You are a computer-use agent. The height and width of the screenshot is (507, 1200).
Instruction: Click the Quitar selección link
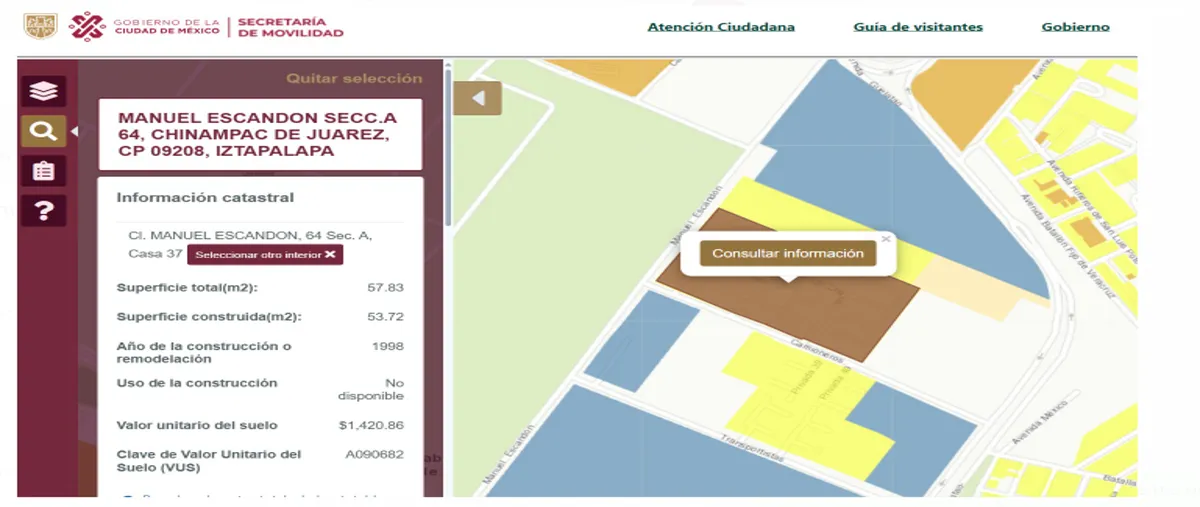(x=354, y=78)
